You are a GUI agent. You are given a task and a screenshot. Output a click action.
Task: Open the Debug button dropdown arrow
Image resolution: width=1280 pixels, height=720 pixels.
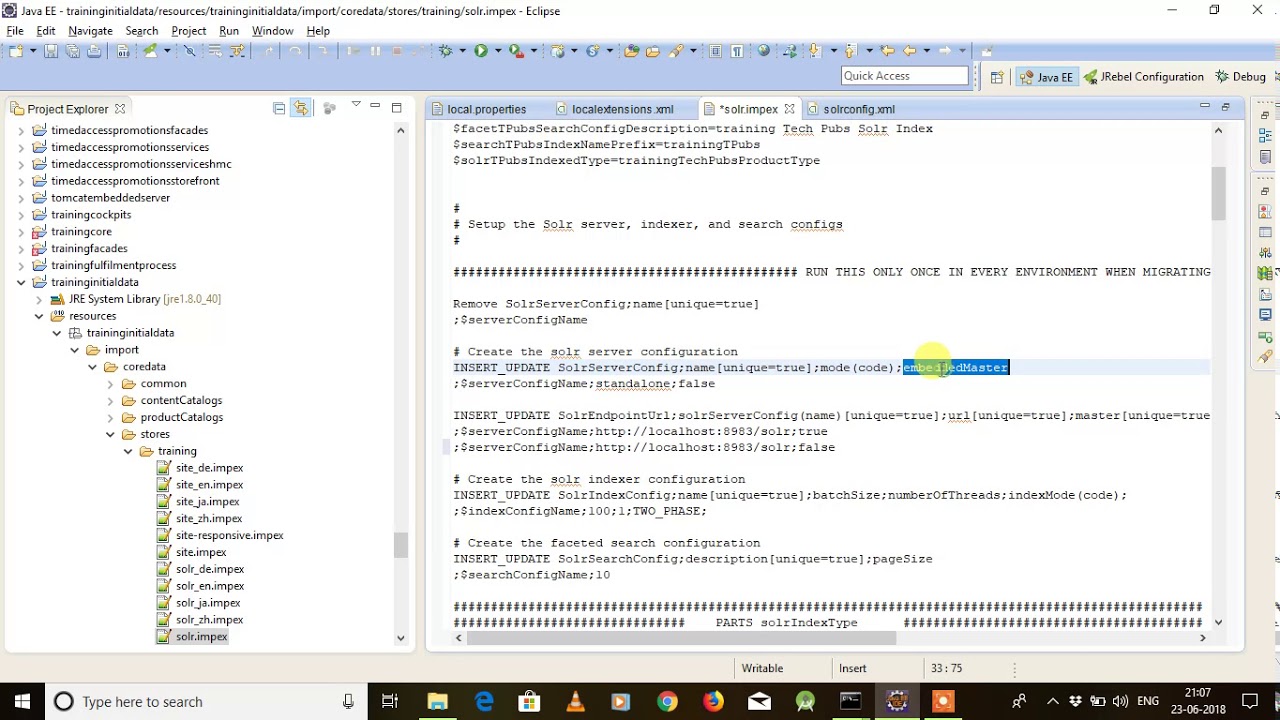[x=462, y=50]
